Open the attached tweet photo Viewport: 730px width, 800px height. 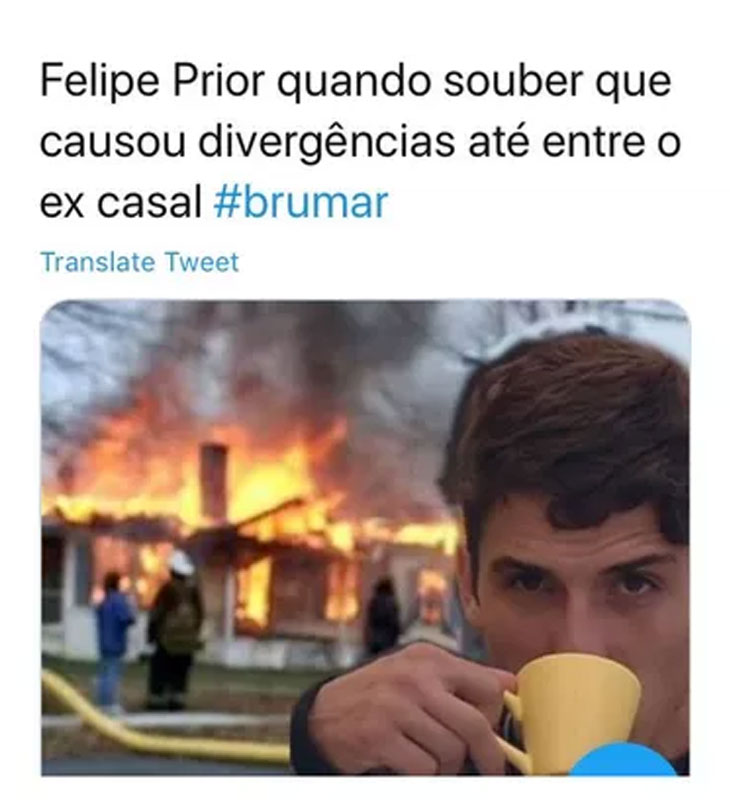(365, 538)
